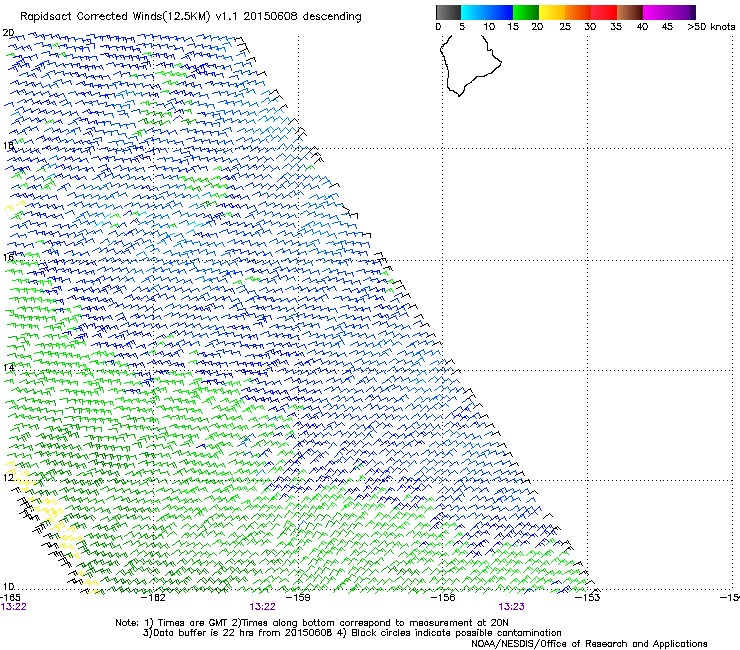The image size is (740, 650).
Task: Click the longitude label '-156'
Action: tap(443, 597)
